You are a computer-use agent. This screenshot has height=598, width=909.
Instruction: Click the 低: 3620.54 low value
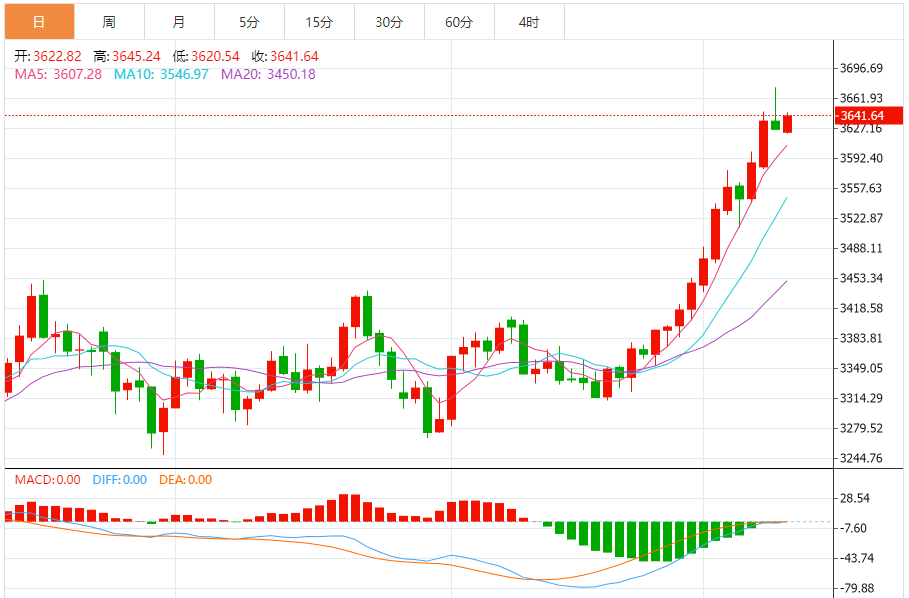[x=206, y=56]
